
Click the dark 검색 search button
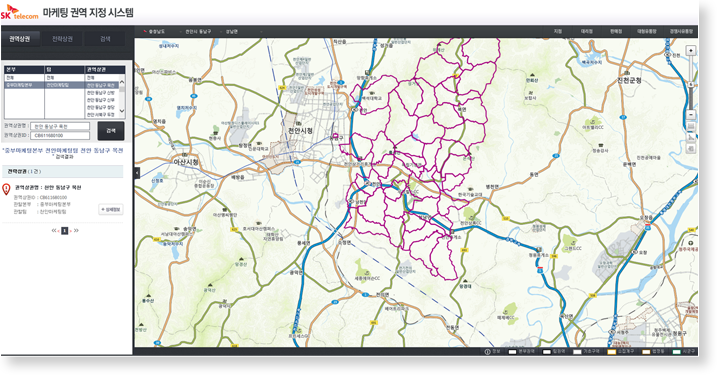point(111,131)
